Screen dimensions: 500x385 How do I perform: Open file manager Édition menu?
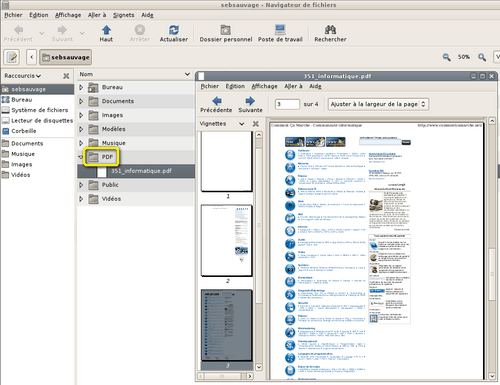click(x=39, y=15)
